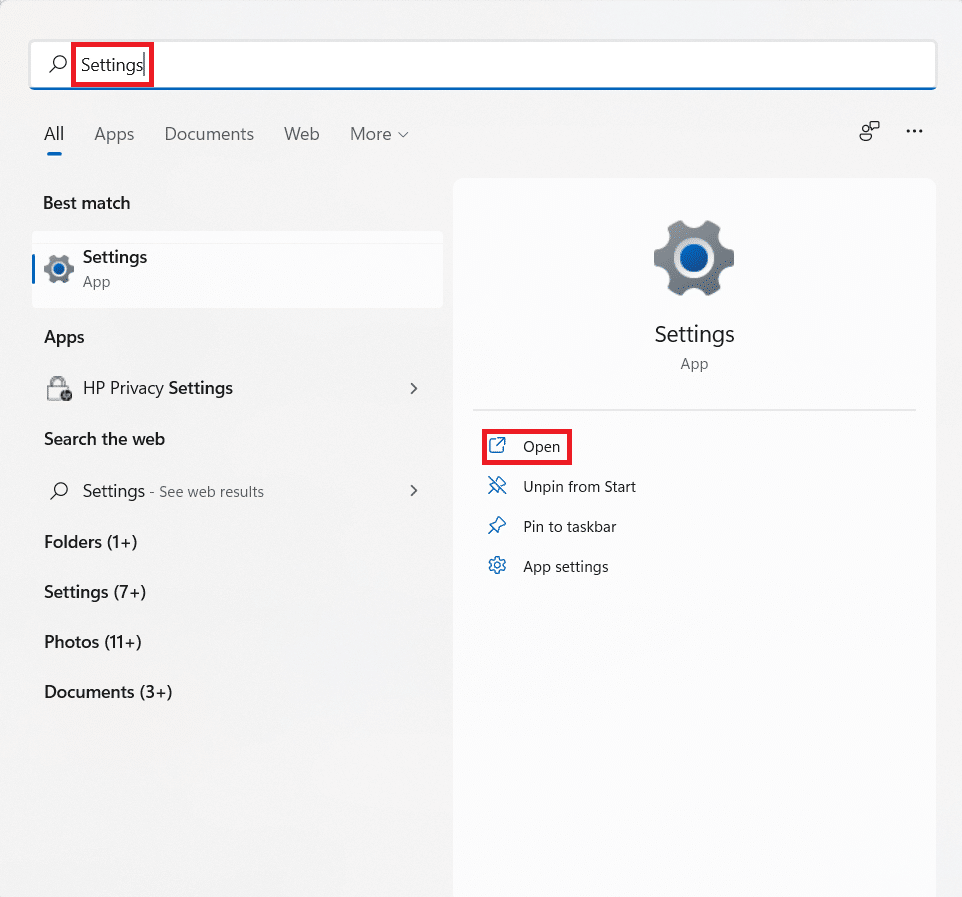This screenshot has width=962, height=897.
Task: Expand the Documents results group
Action: [x=107, y=692]
